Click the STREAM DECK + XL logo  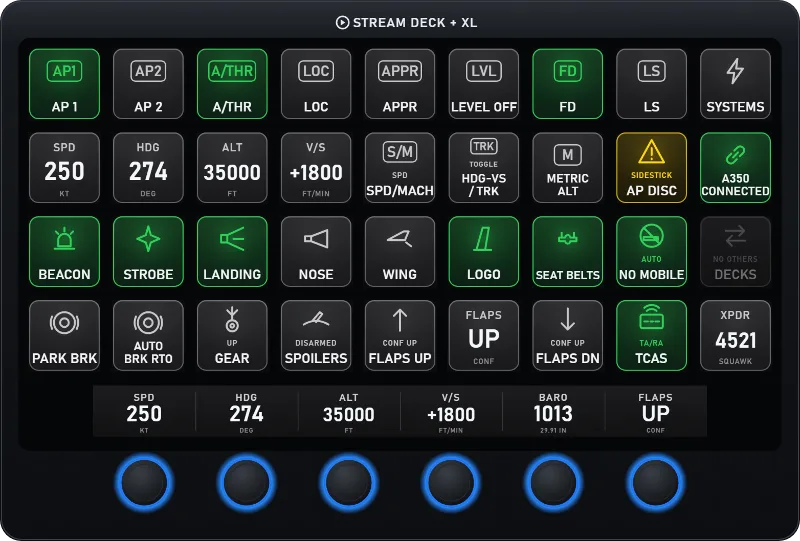pos(406,22)
